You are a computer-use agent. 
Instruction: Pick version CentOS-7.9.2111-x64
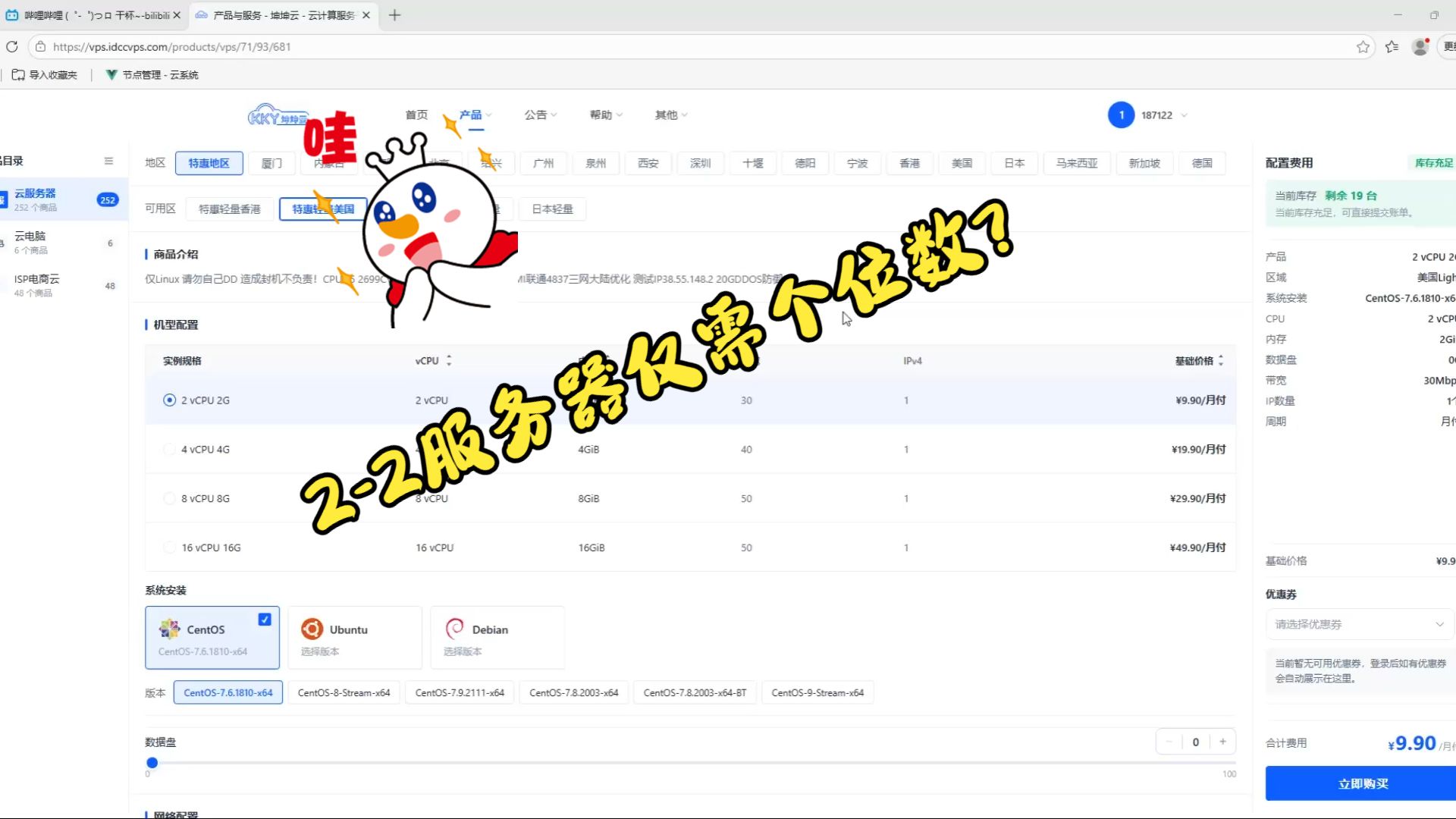click(x=460, y=692)
